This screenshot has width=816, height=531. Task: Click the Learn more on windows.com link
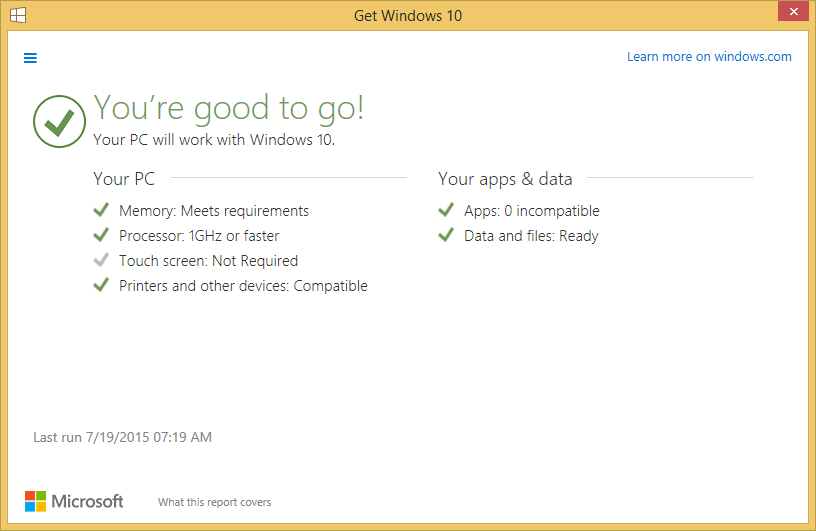tap(709, 57)
